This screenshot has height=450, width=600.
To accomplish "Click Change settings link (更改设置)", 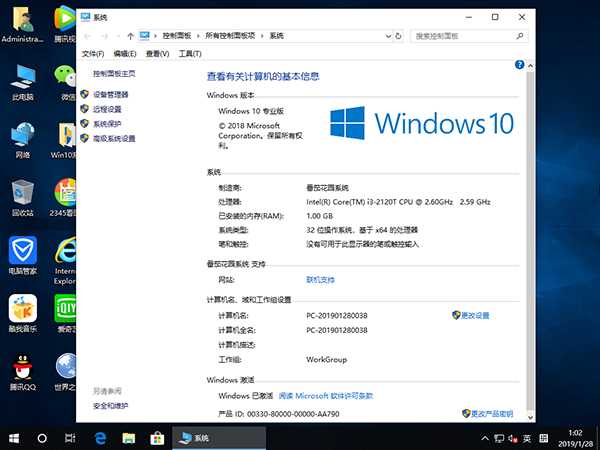I will pos(475,315).
